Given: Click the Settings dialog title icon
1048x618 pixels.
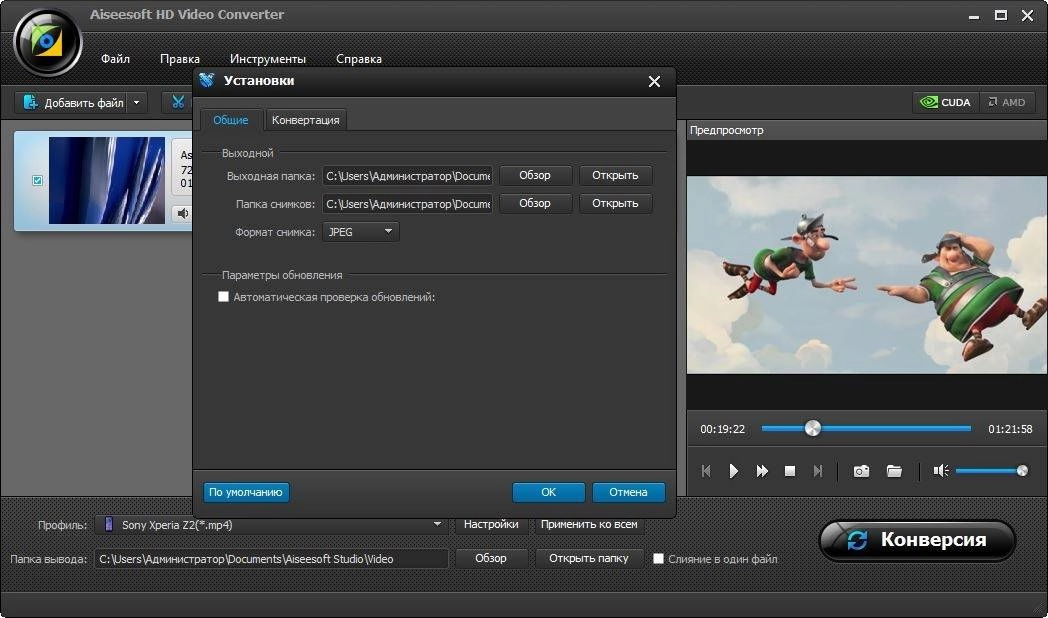Looking at the screenshot, I should point(207,80).
